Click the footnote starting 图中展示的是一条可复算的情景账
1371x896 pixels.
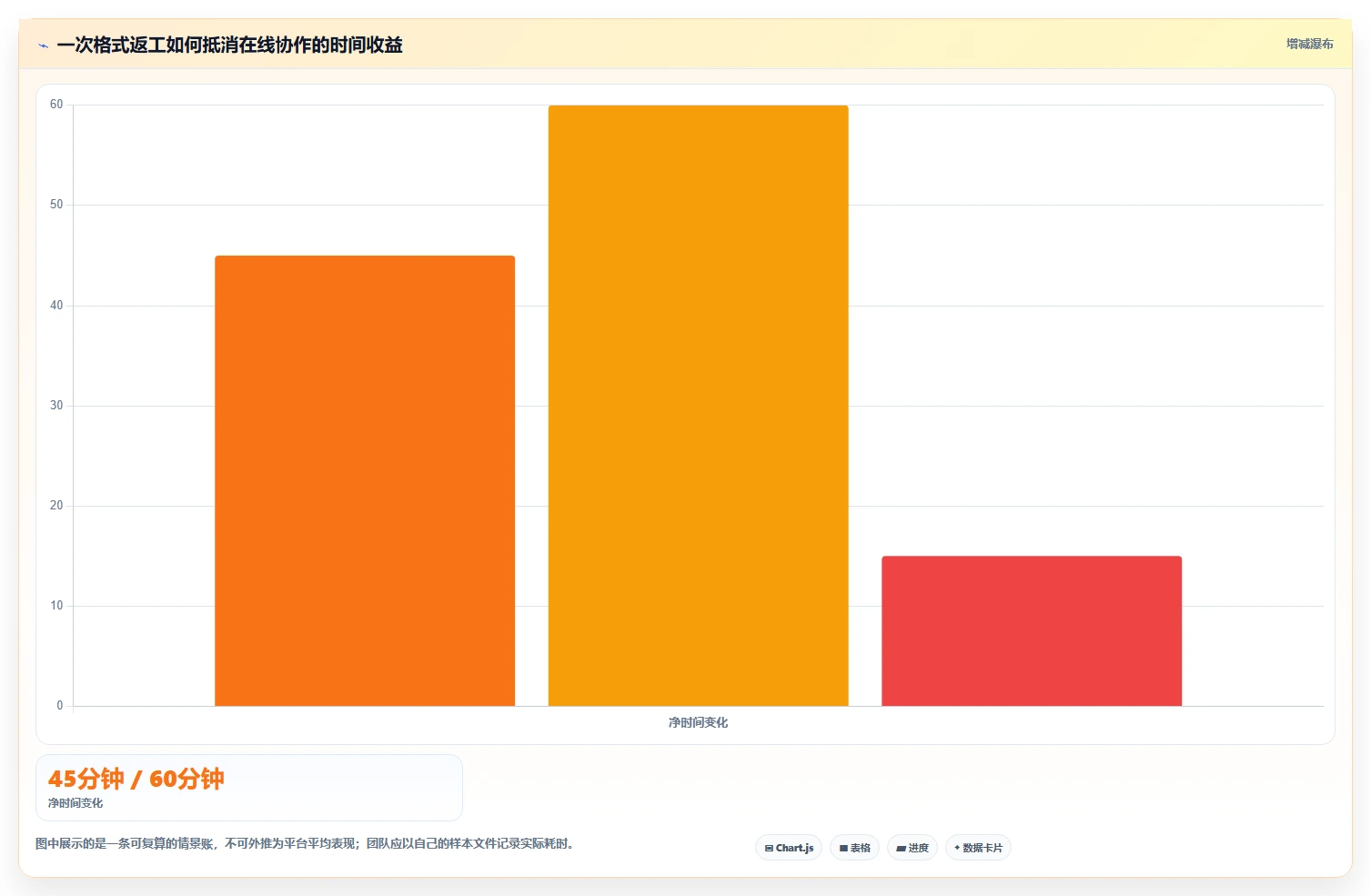[305, 843]
